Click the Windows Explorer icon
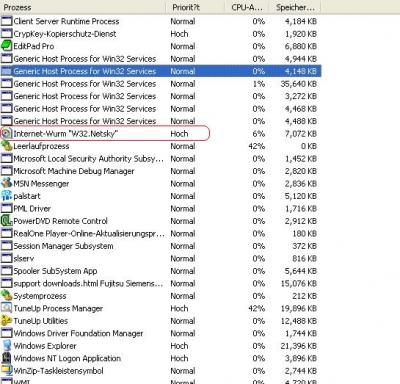This screenshot has height=384, width=400. point(6,346)
